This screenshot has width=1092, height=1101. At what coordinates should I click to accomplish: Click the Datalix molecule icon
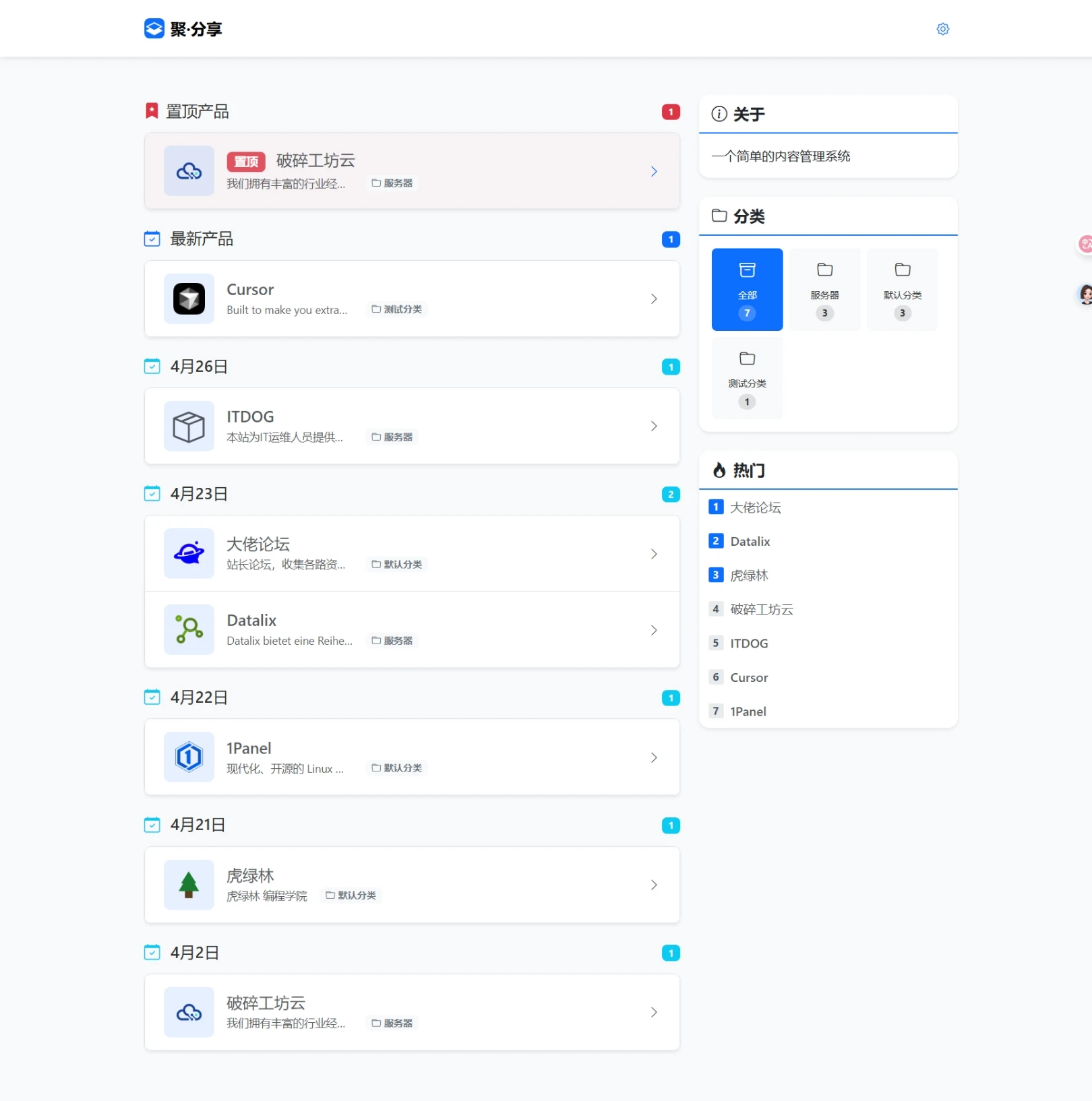pos(189,630)
